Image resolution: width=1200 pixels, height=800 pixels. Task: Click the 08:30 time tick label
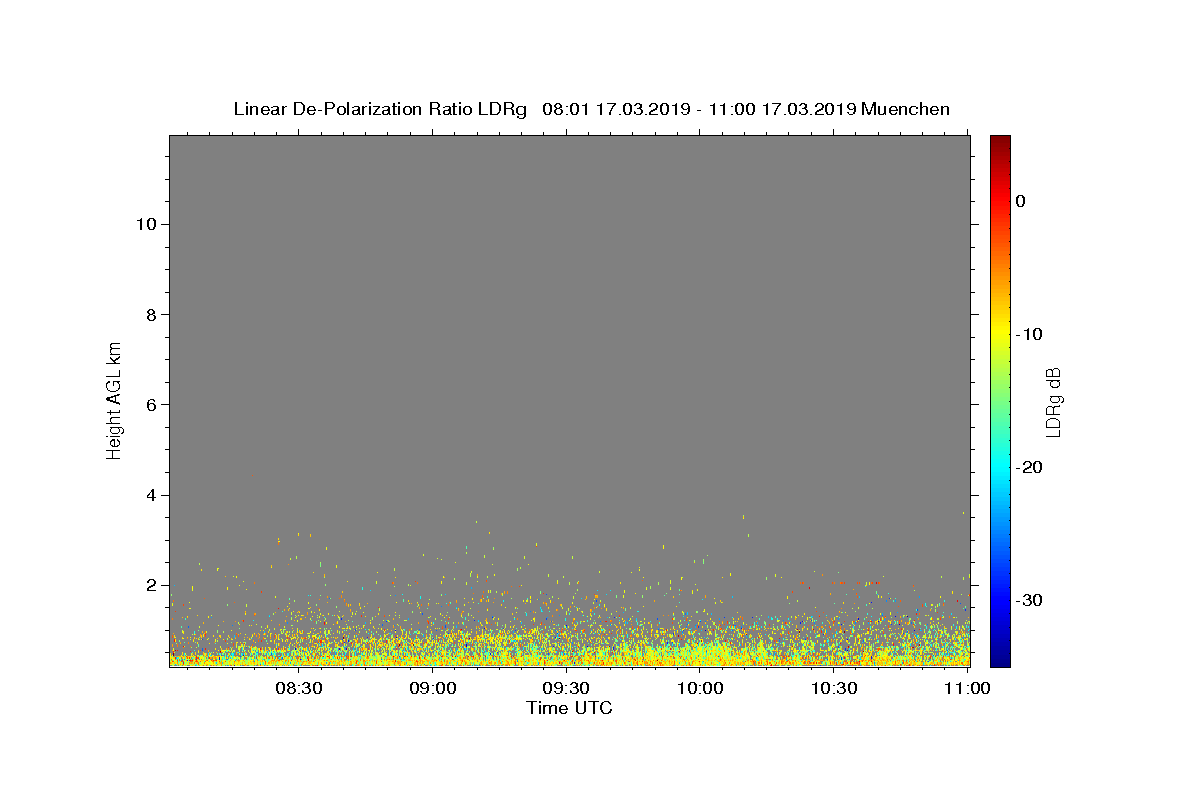click(299, 688)
